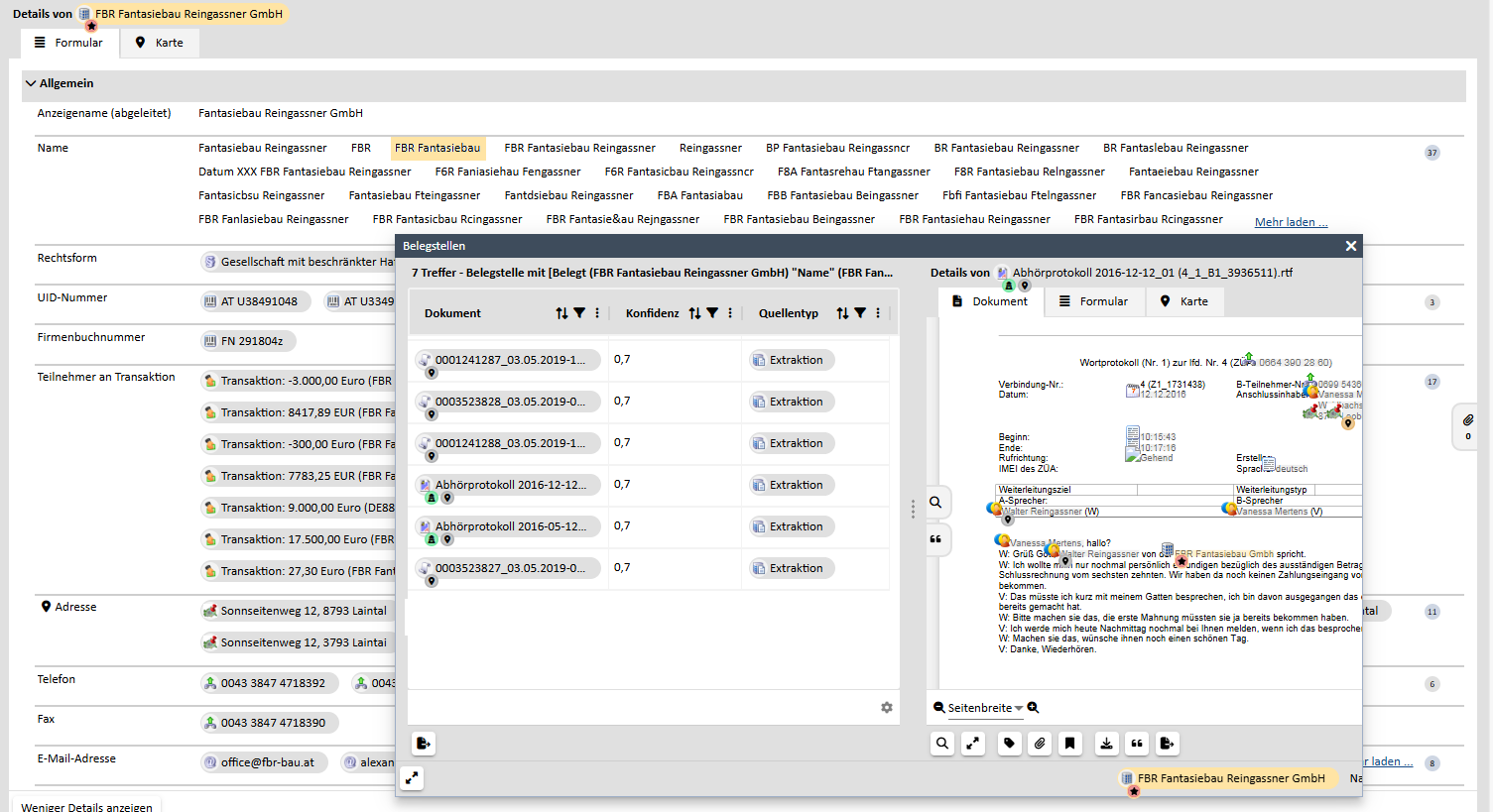Export document with rightmost toolbar icon
Screen dimensions: 1493x812
[1168, 744]
